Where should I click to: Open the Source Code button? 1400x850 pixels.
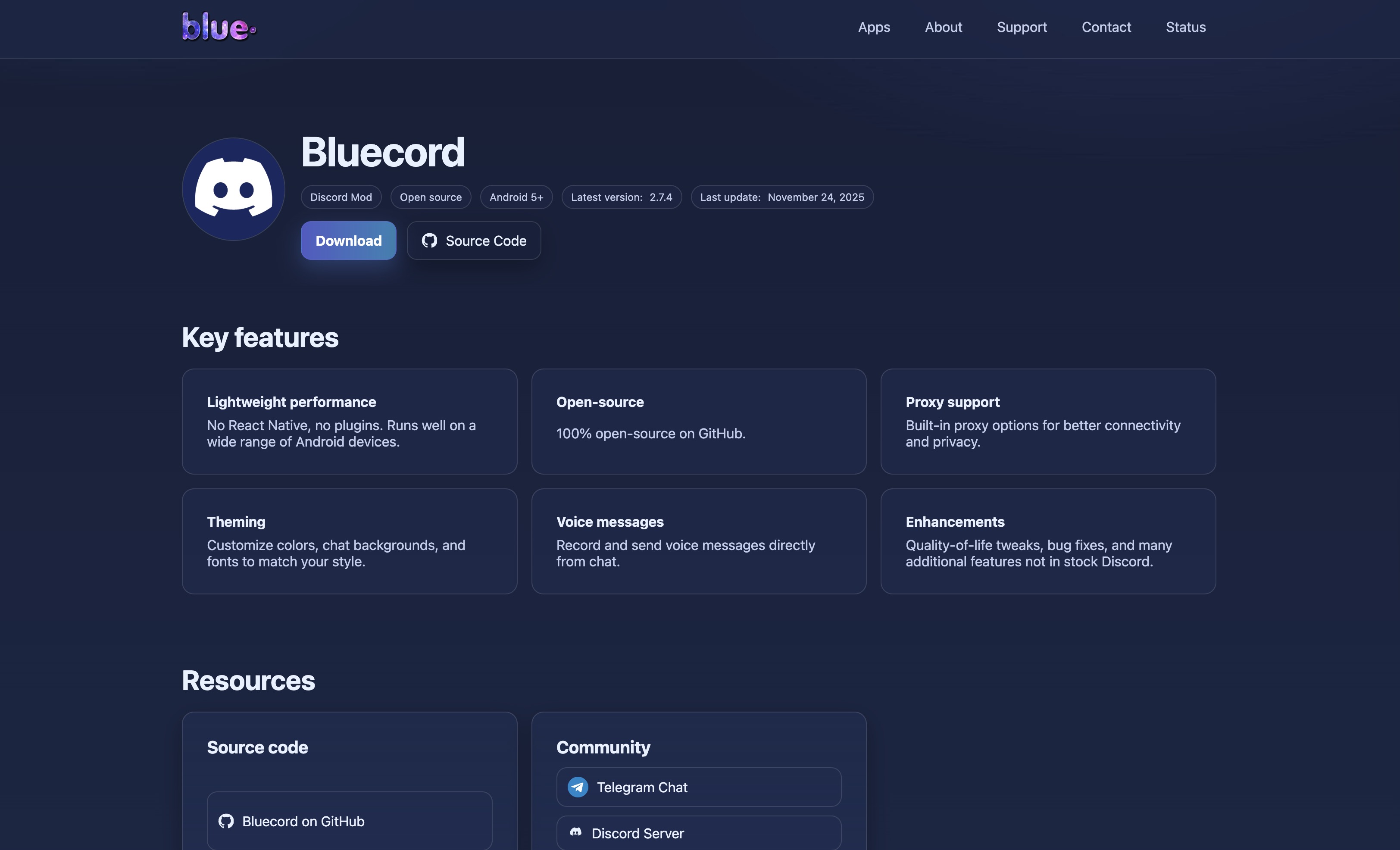pos(474,241)
